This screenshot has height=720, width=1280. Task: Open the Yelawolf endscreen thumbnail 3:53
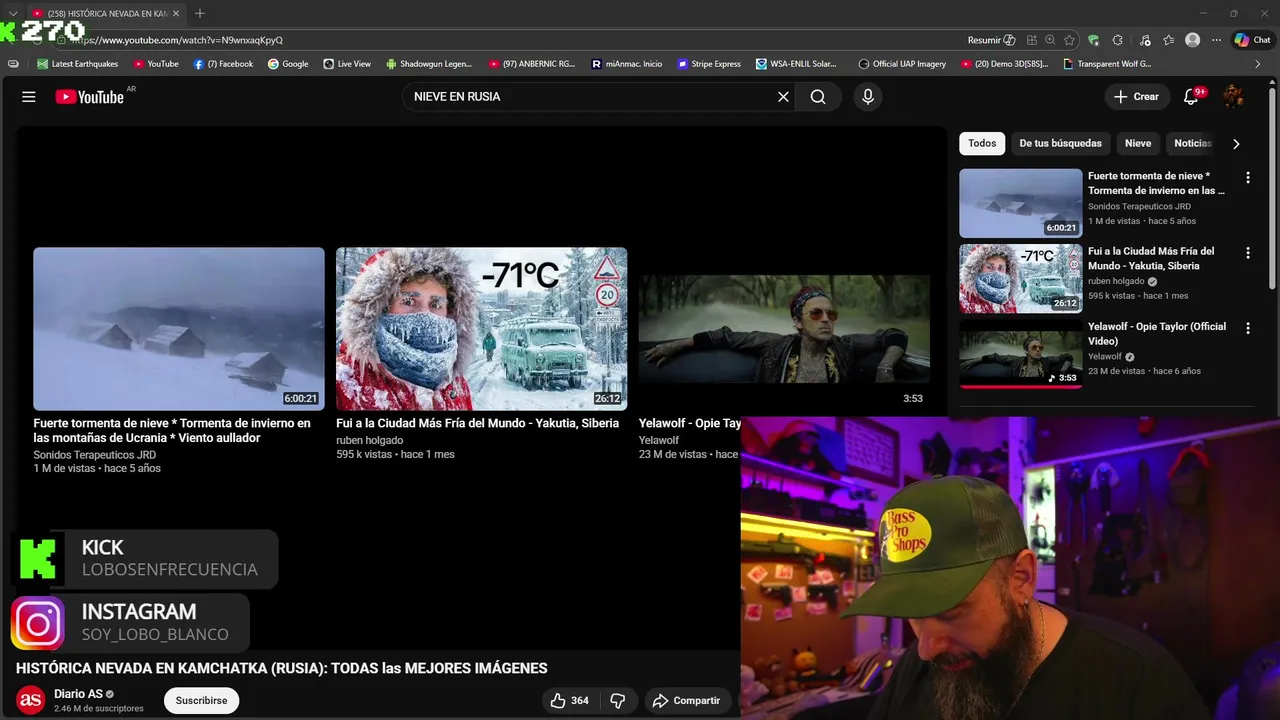point(784,329)
